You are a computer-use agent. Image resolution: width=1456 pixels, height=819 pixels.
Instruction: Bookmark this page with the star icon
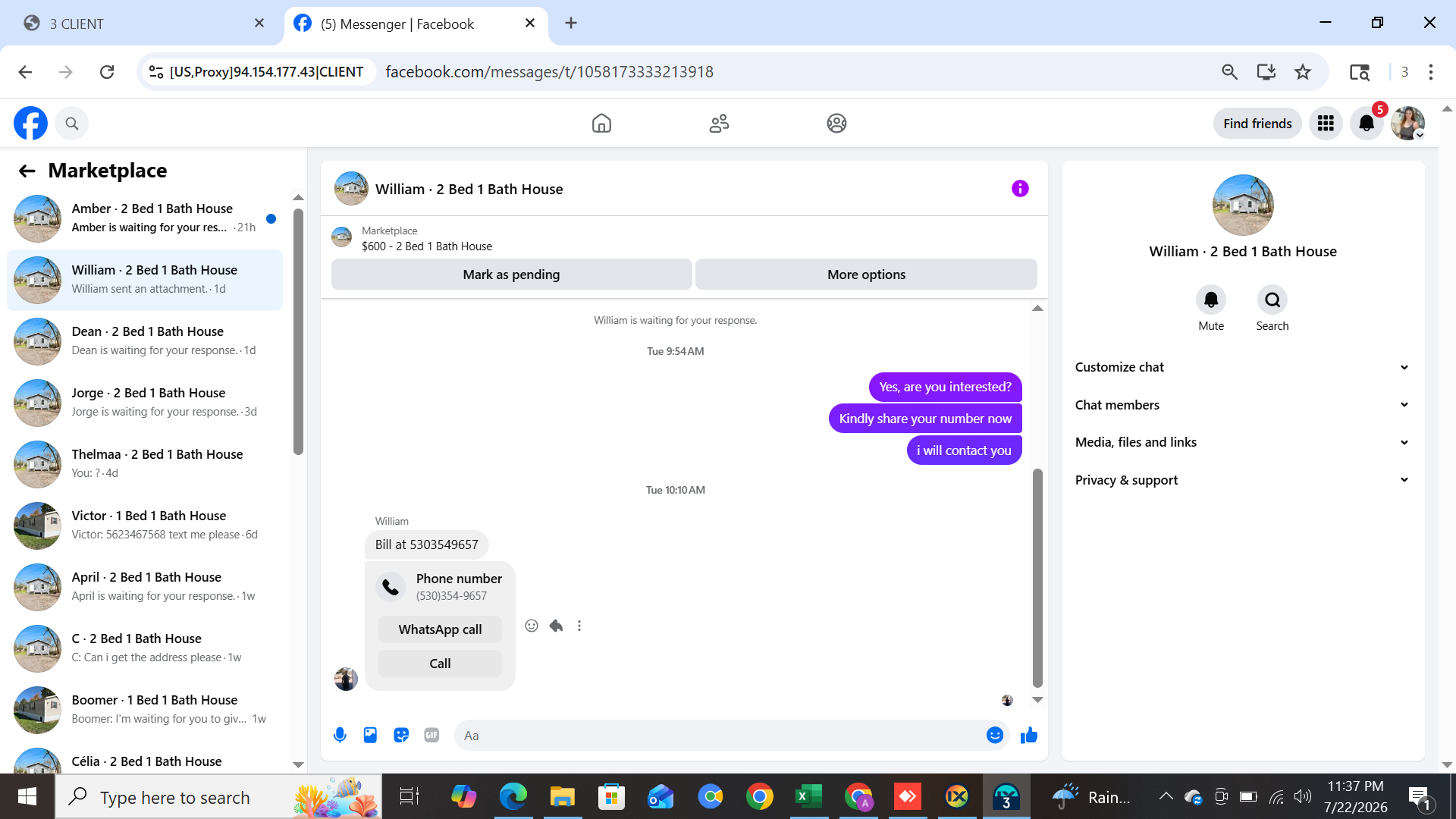tap(1303, 72)
